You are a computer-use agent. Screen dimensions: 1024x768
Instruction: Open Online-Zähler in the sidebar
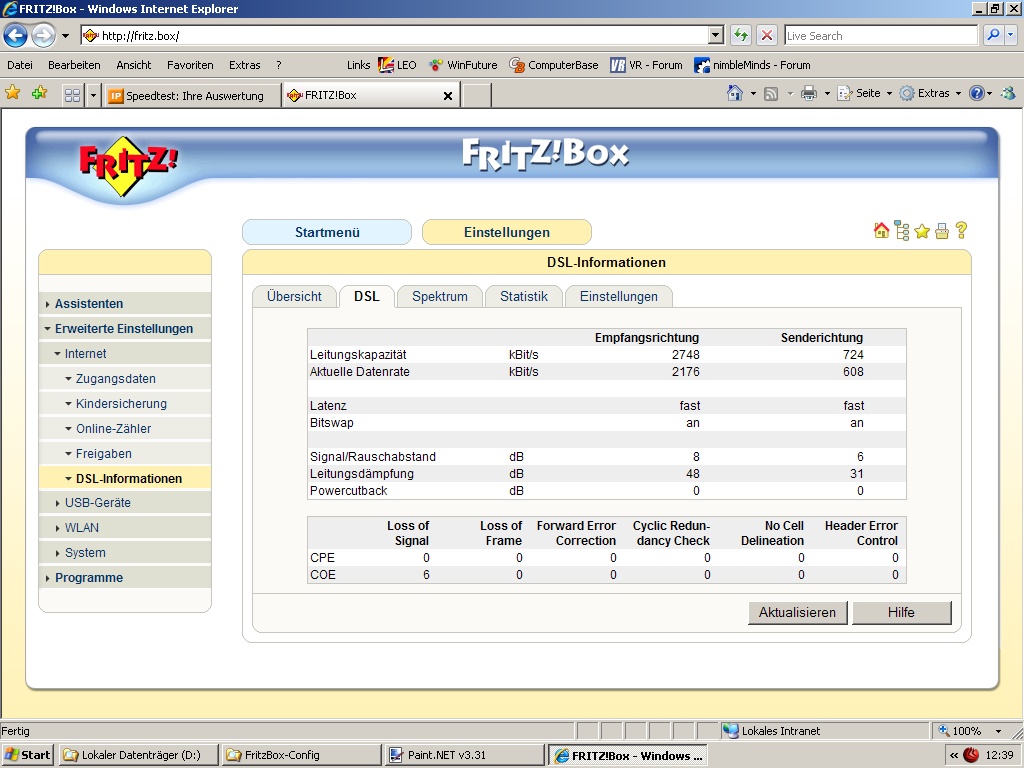[113, 428]
